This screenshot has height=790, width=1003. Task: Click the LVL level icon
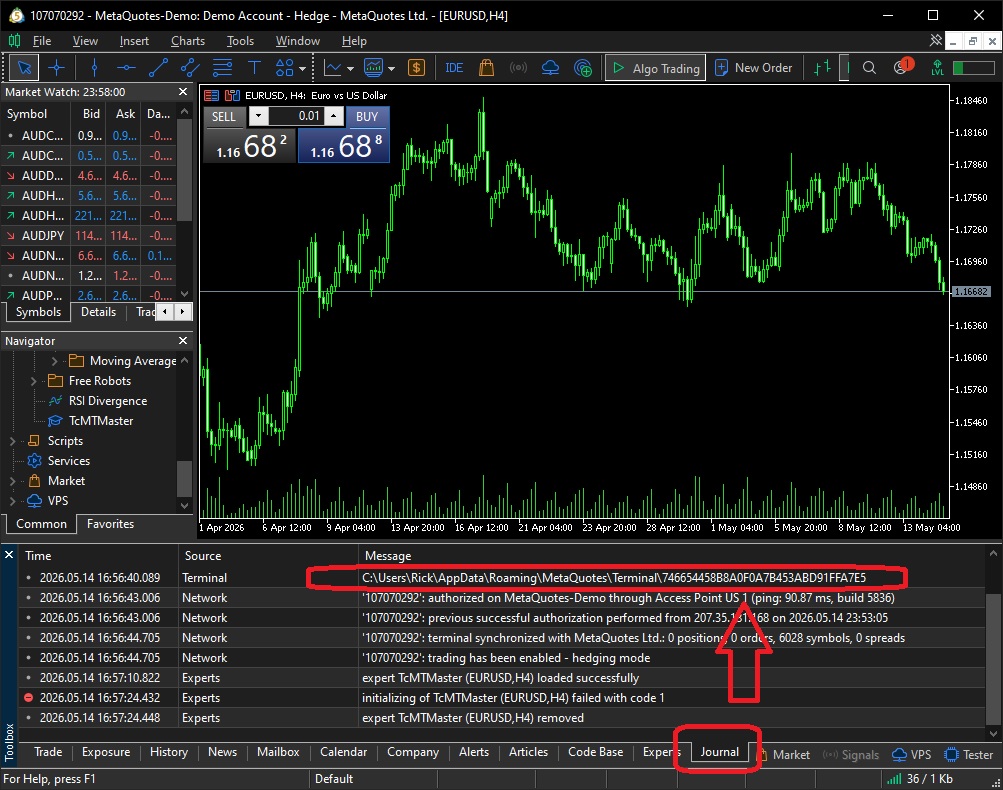pyautogui.click(x=937, y=68)
